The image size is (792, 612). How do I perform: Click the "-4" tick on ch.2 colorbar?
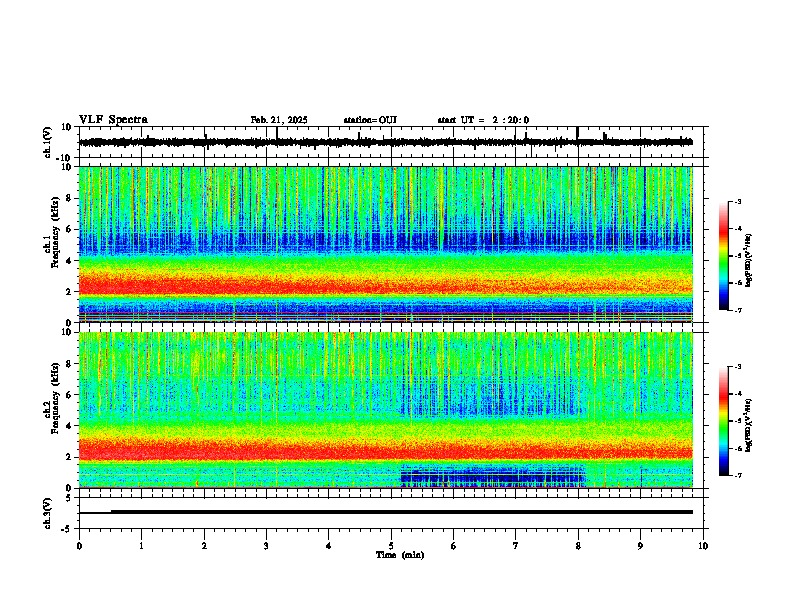coord(737,394)
